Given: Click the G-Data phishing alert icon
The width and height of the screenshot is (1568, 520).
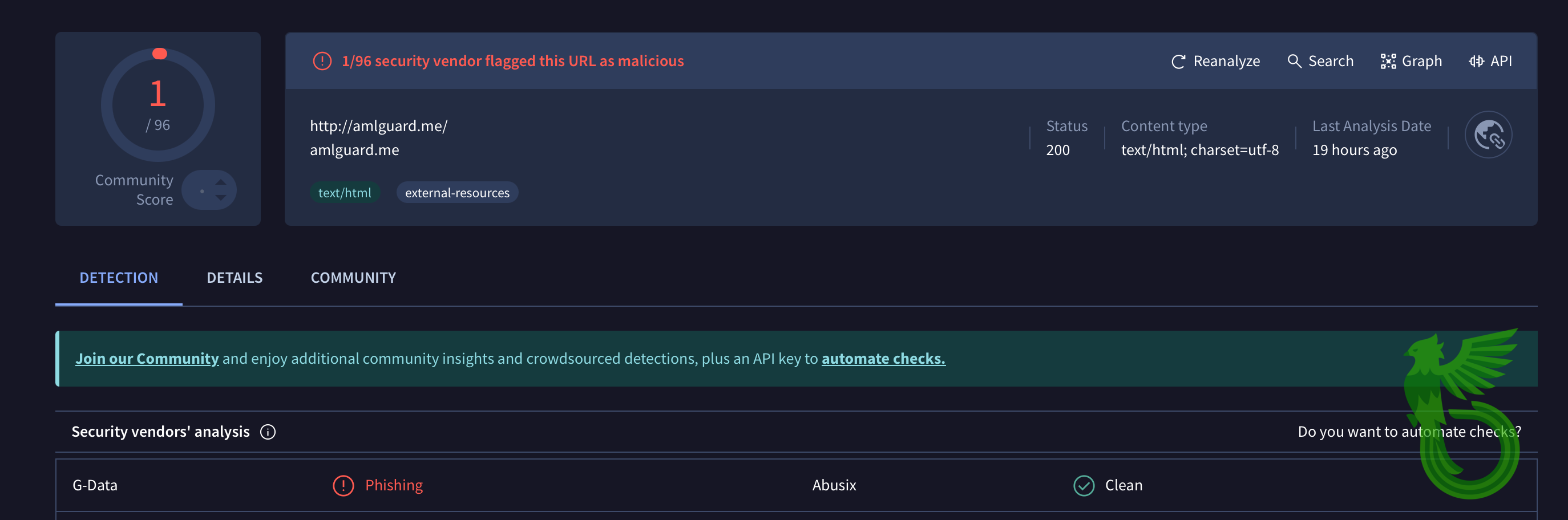Looking at the screenshot, I should 343,485.
